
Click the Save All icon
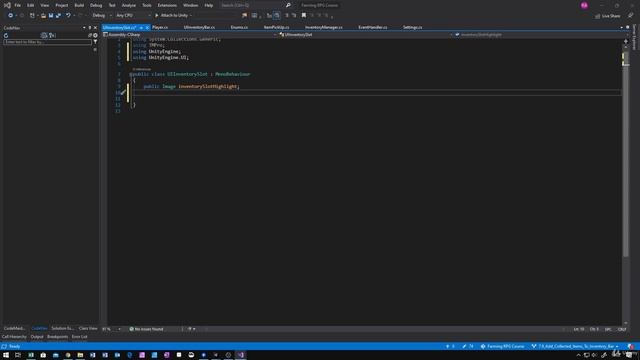(58, 16)
